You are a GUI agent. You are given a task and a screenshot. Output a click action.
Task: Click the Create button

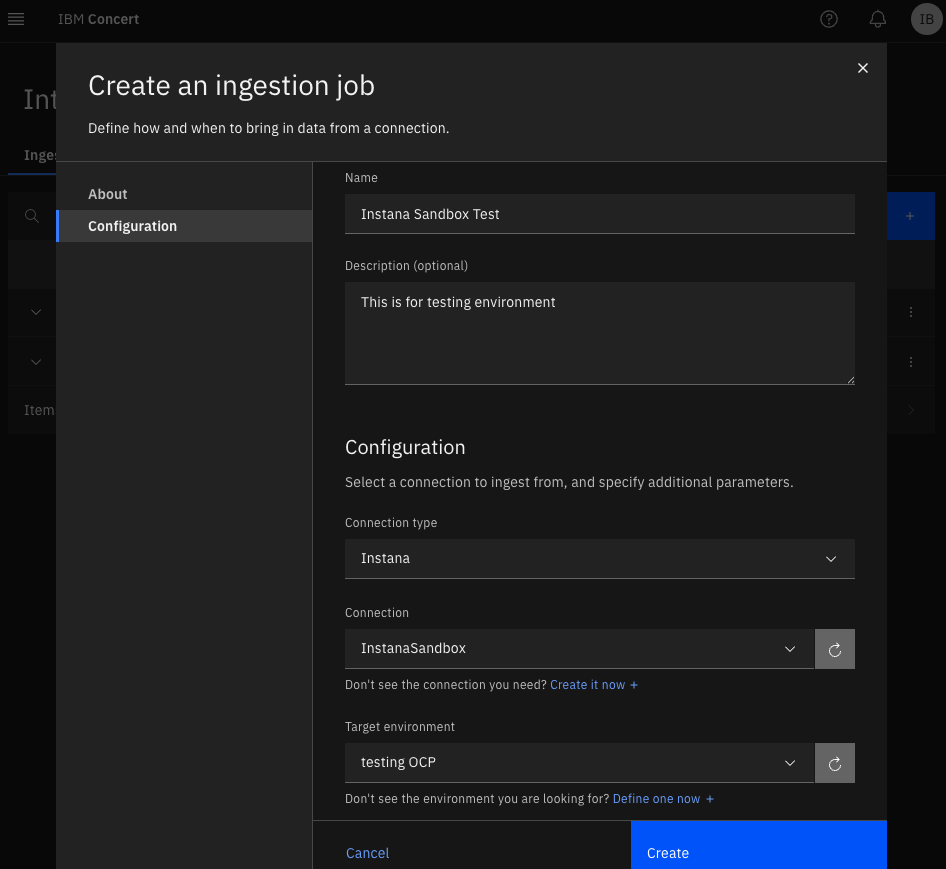759,845
